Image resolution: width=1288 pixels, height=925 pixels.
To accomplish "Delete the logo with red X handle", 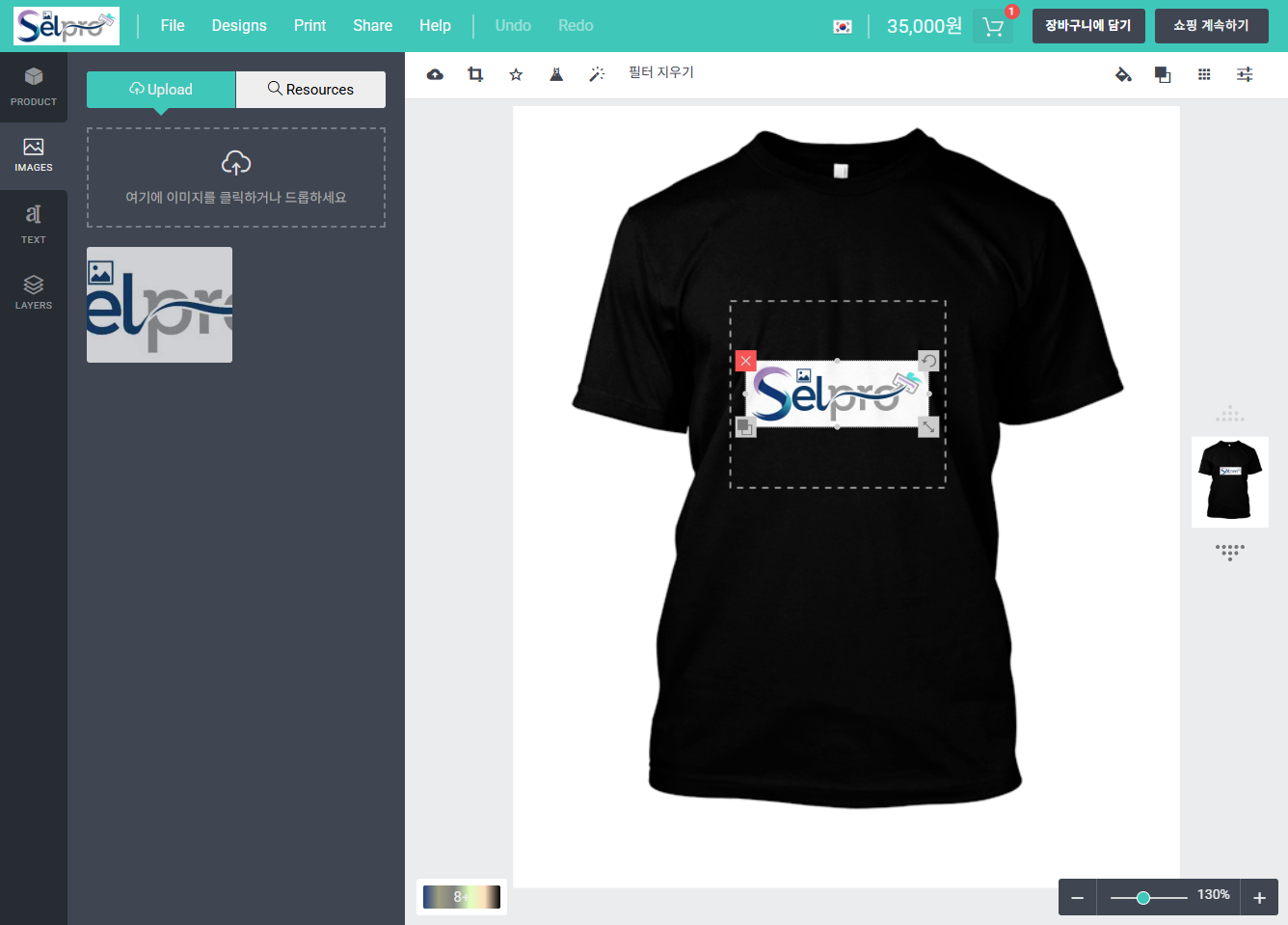I will tap(745, 361).
